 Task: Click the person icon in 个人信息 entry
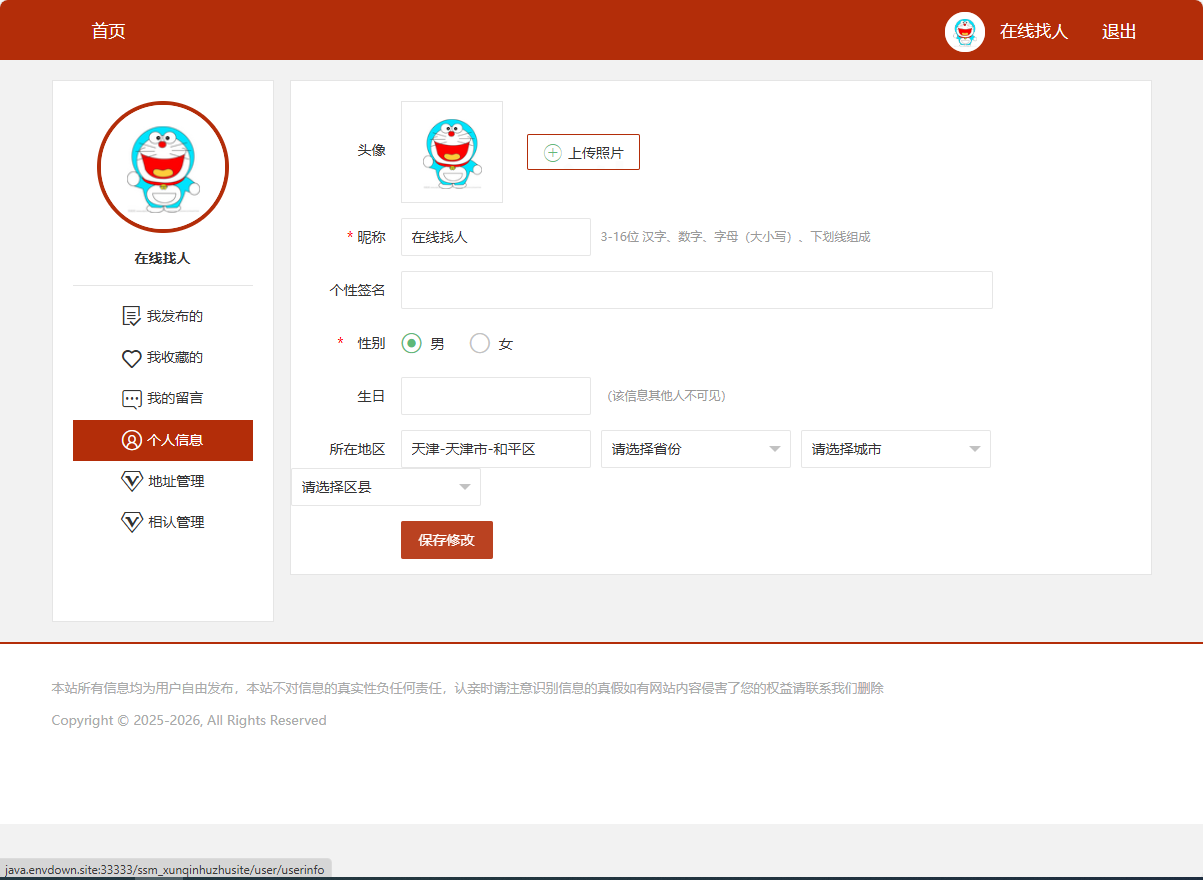131,440
